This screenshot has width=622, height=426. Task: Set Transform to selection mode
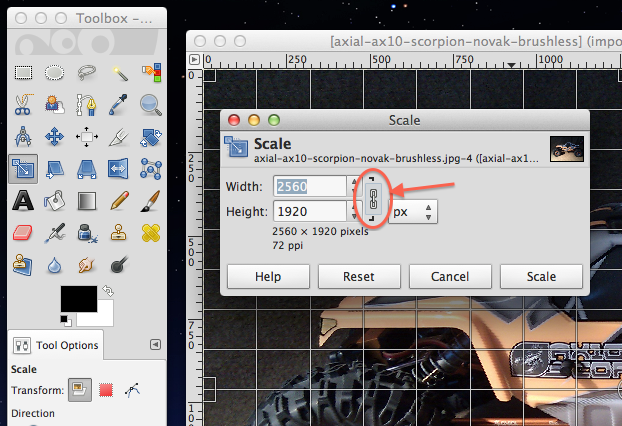pyautogui.click(x=105, y=391)
